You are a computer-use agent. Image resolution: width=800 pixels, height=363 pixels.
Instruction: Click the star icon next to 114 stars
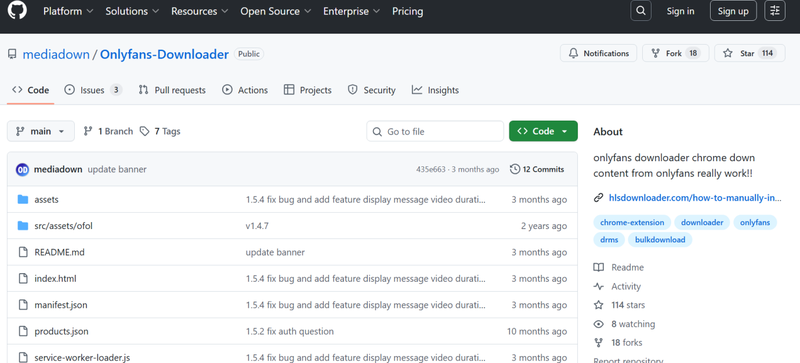click(x=598, y=305)
